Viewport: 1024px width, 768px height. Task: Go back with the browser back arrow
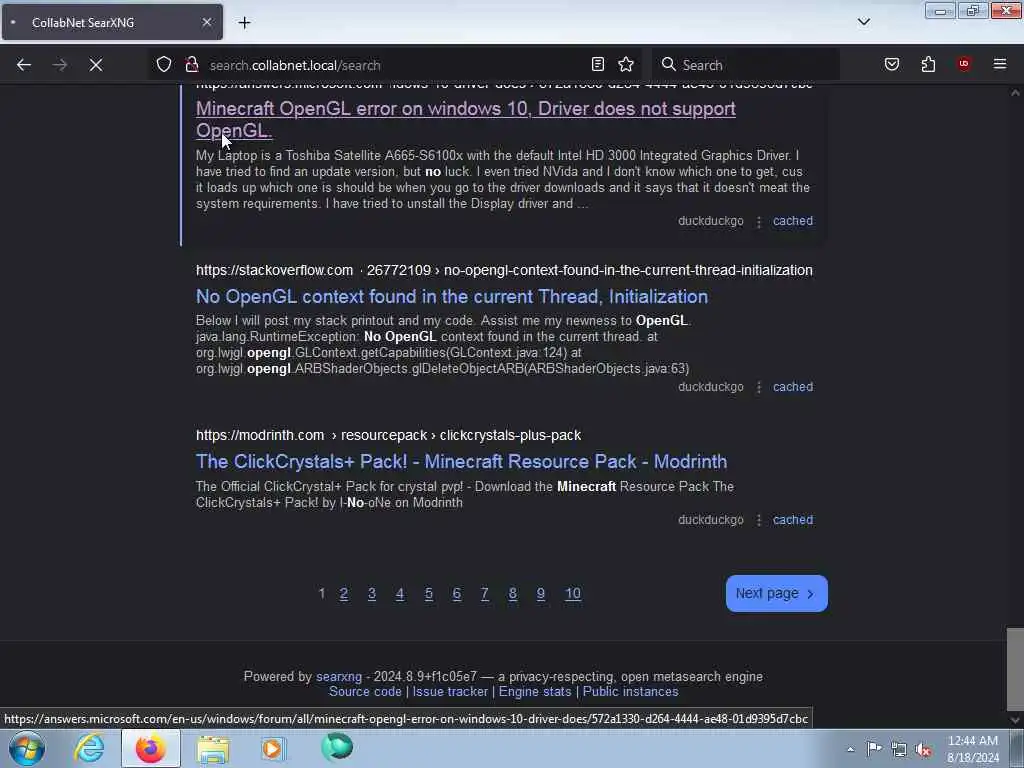pyautogui.click(x=24, y=65)
